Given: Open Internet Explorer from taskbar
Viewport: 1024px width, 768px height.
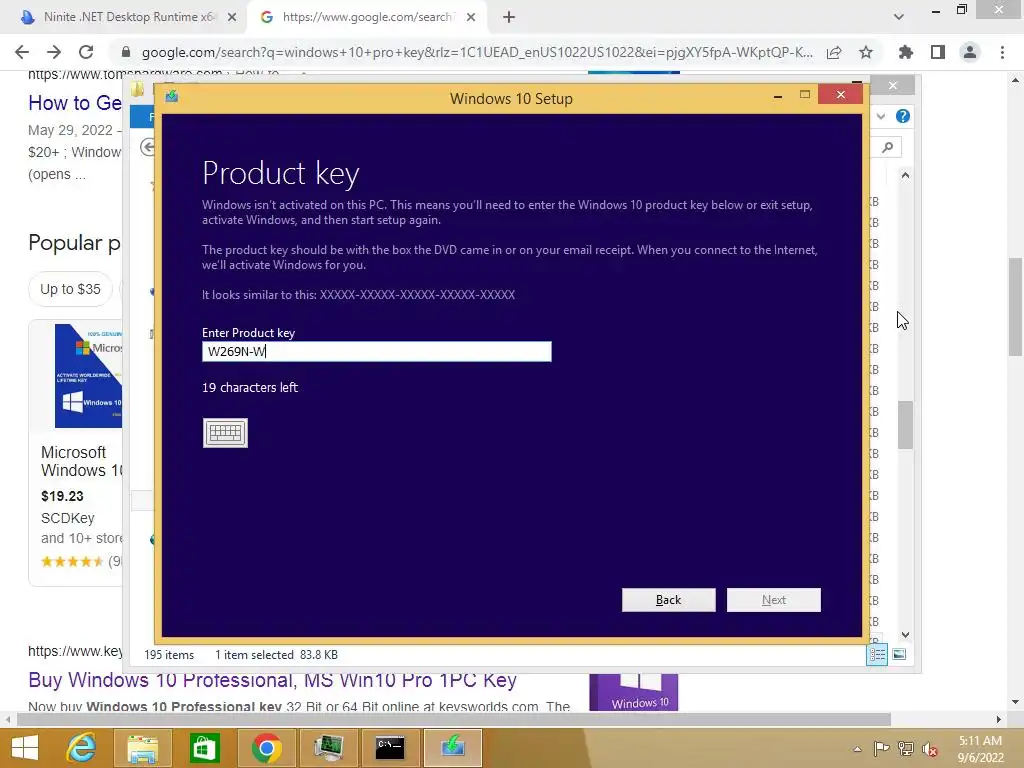Looking at the screenshot, I should tap(81, 748).
